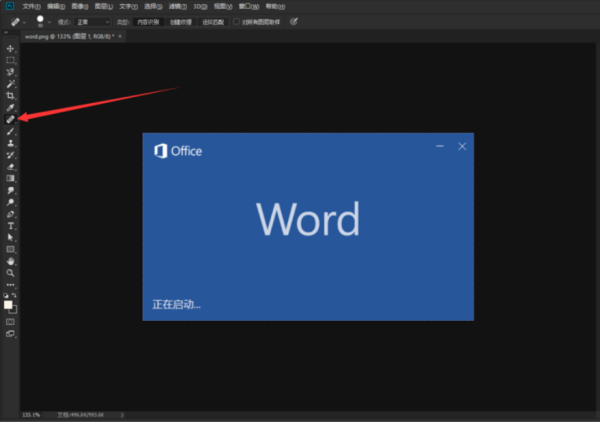Select the Brush tool
This screenshot has width=600, height=422.
(x=10, y=132)
